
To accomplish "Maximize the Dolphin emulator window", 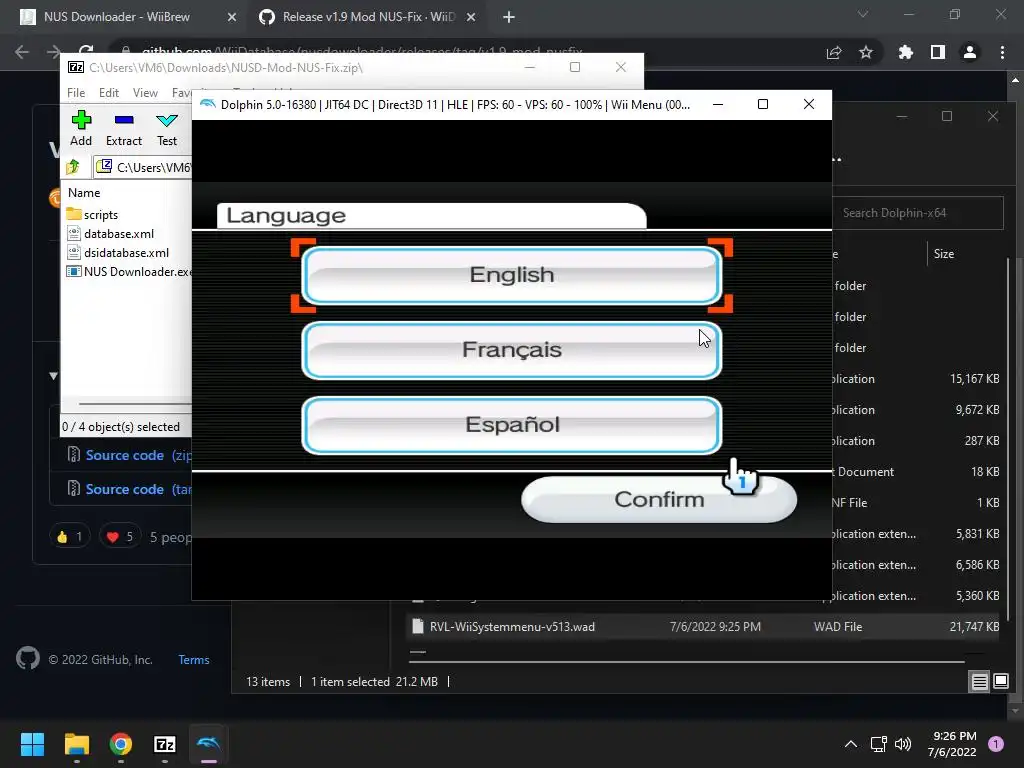I will coord(763,104).
